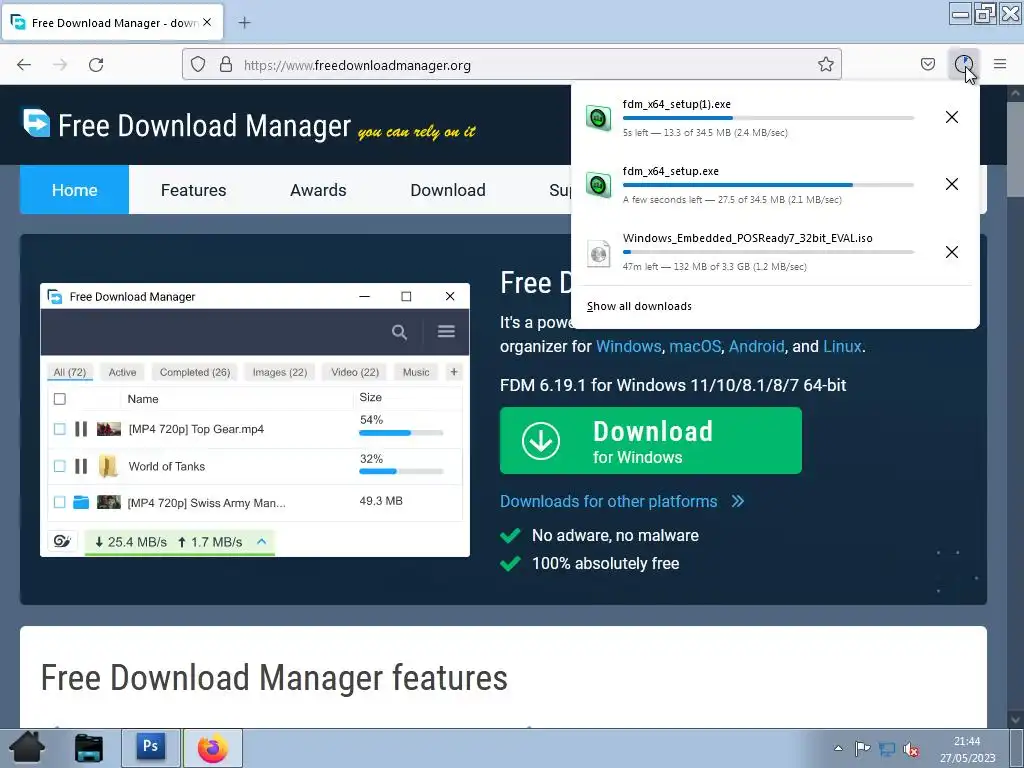Open the tracking protection shield icon

coord(198,64)
